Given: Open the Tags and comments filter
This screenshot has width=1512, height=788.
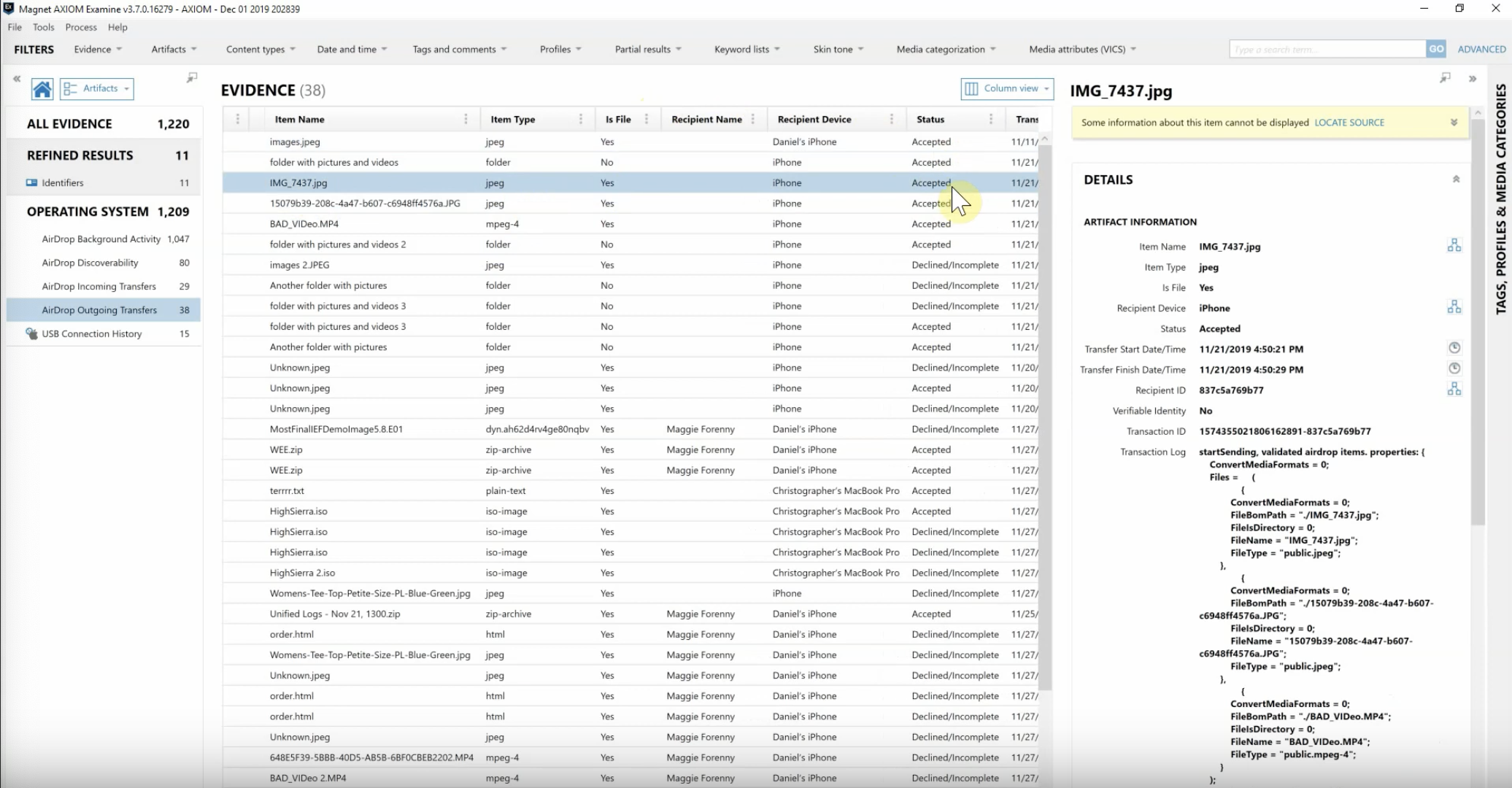Looking at the screenshot, I should click(x=460, y=50).
